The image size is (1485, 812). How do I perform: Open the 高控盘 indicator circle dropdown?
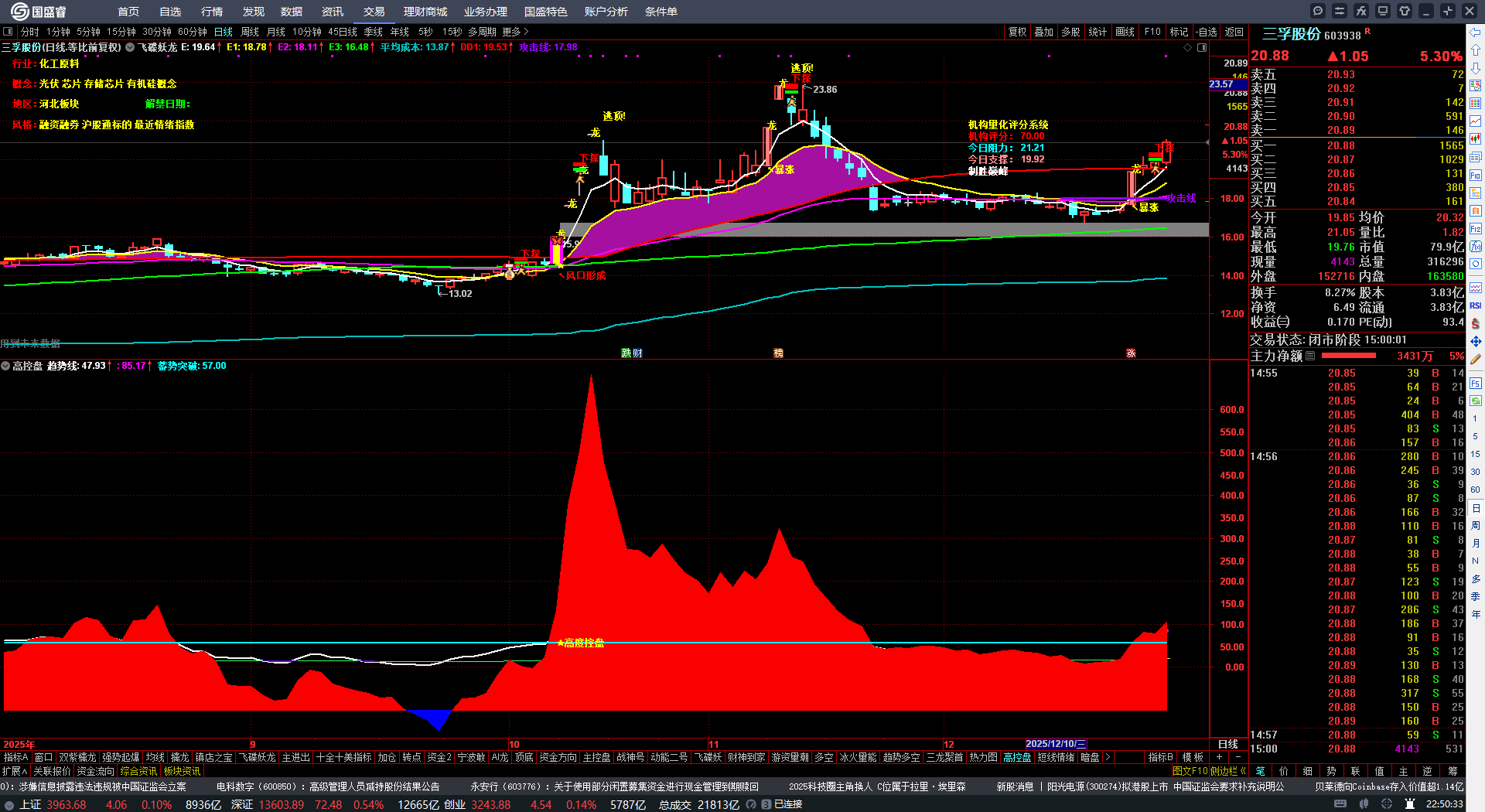pos(5,366)
